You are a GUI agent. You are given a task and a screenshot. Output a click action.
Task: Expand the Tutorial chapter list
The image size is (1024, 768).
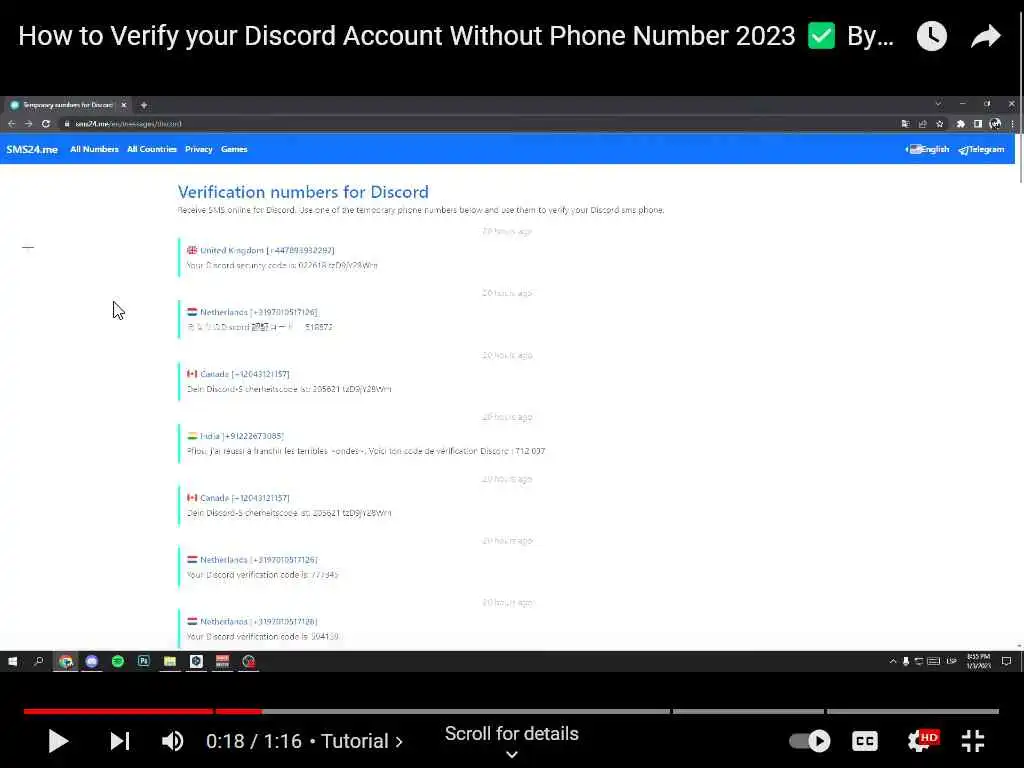point(362,741)
